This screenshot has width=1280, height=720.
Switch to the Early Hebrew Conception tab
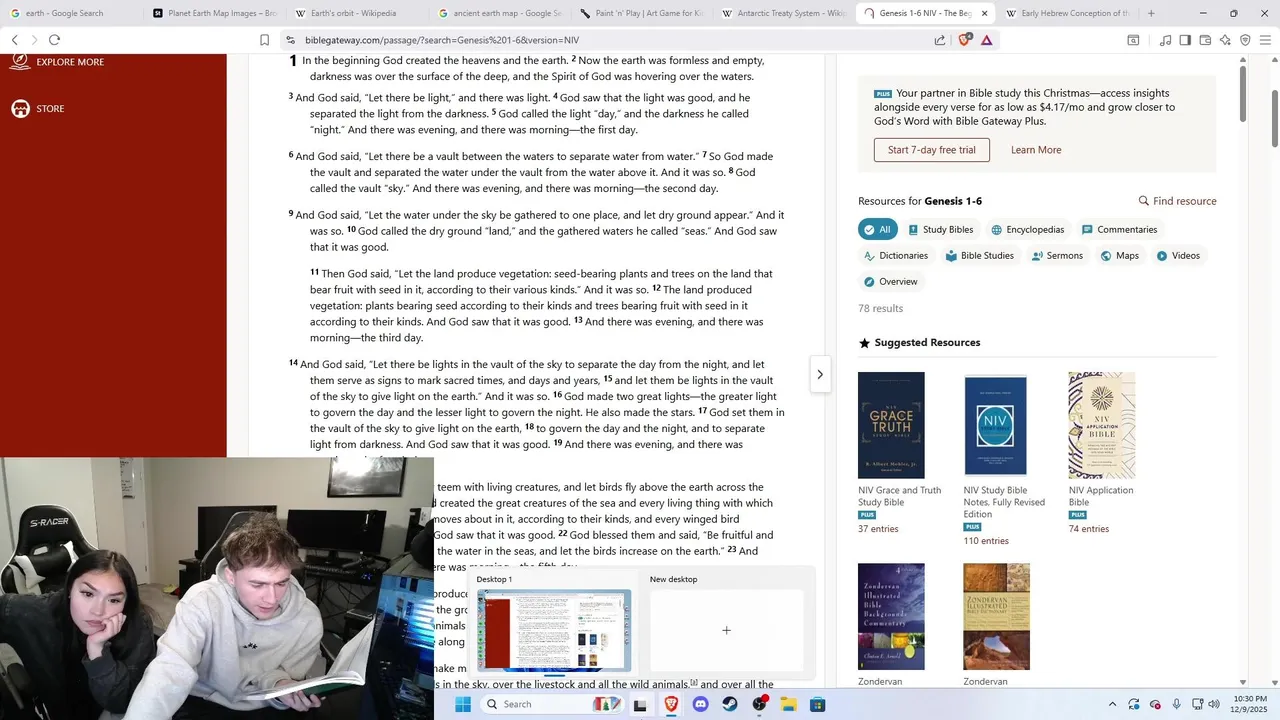[1067, 13]
